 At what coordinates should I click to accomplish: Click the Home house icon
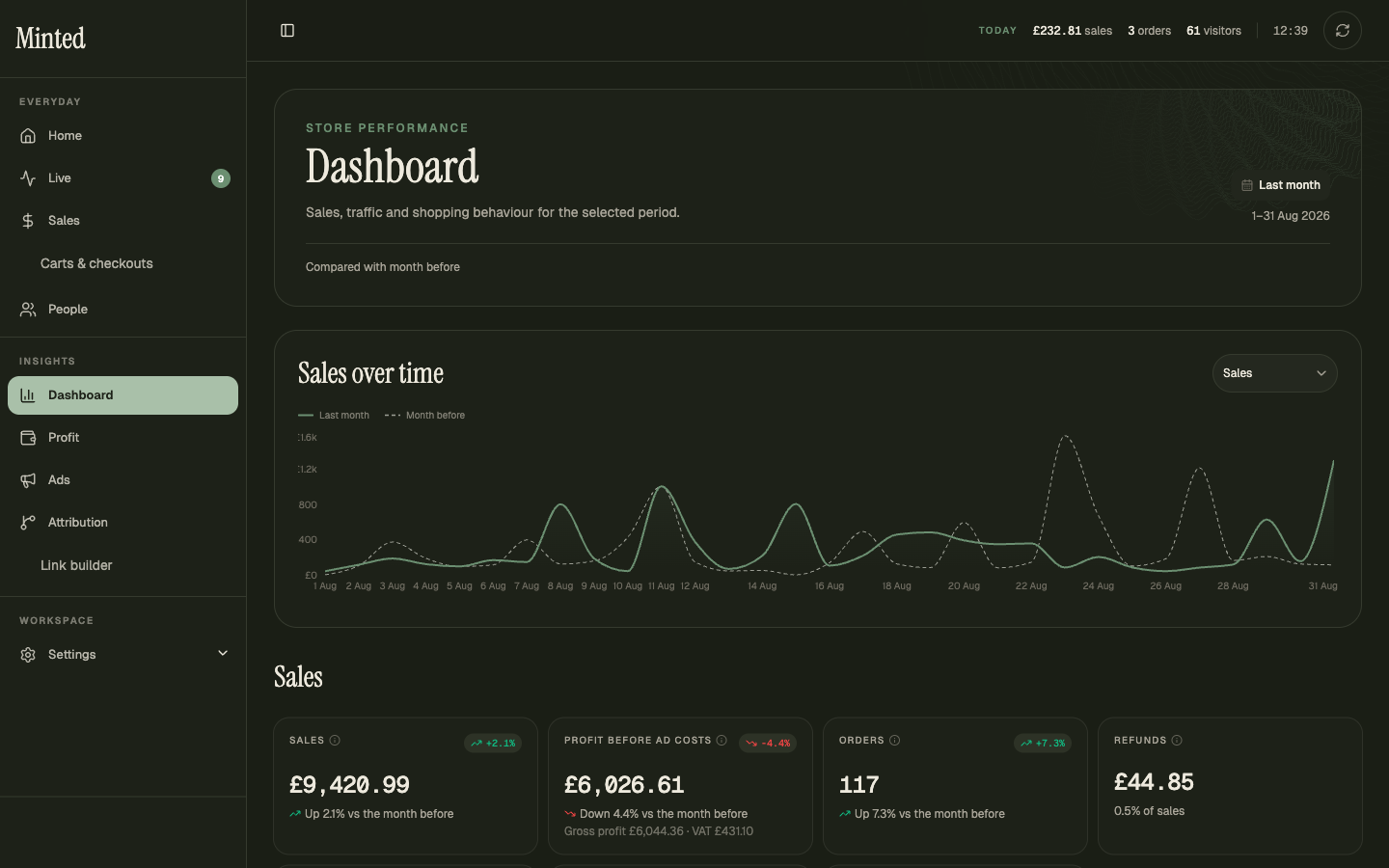point(28,136)
